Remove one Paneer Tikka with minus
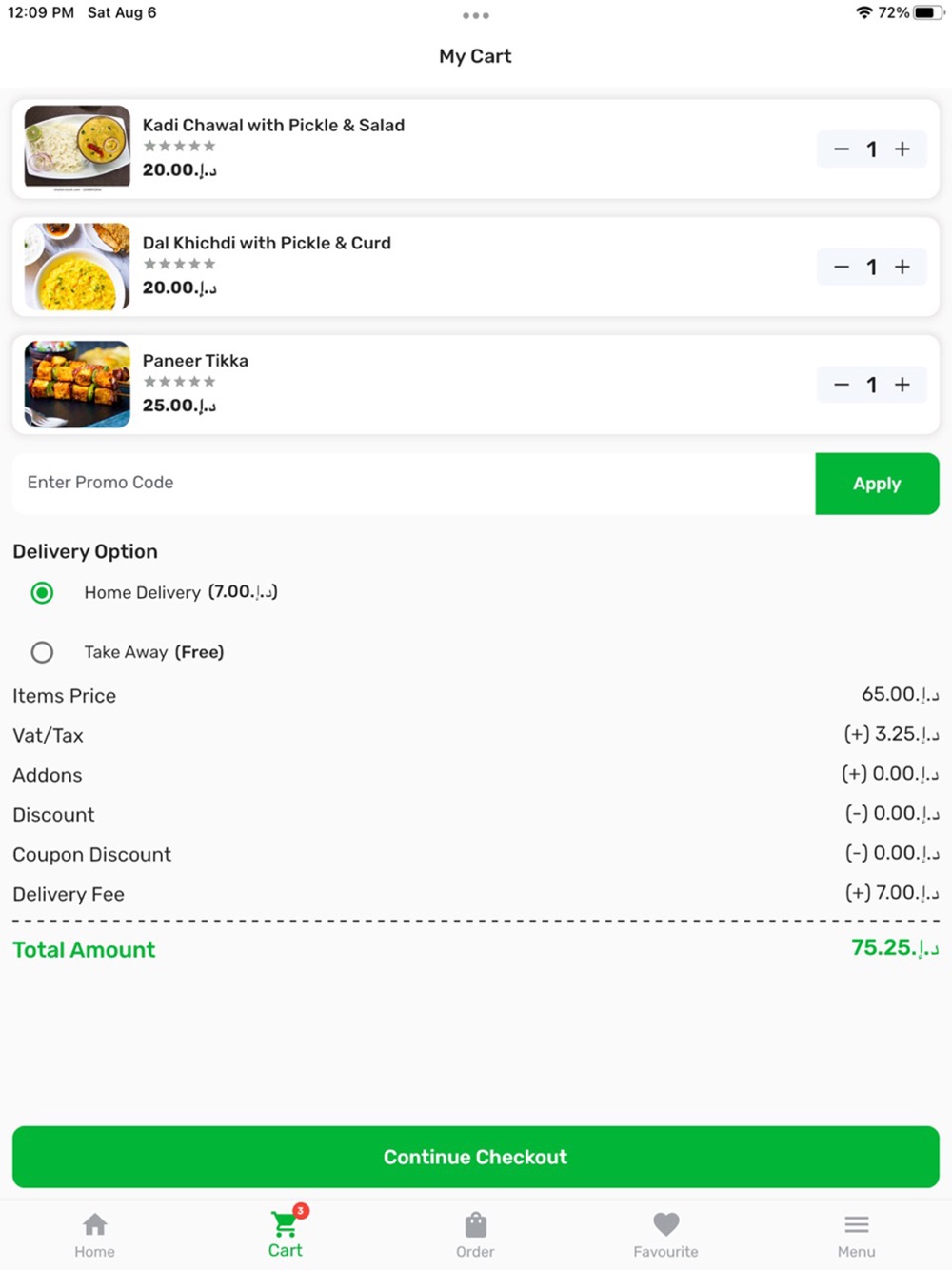This screenshot has height=1270, width=952. pos(842,385)
